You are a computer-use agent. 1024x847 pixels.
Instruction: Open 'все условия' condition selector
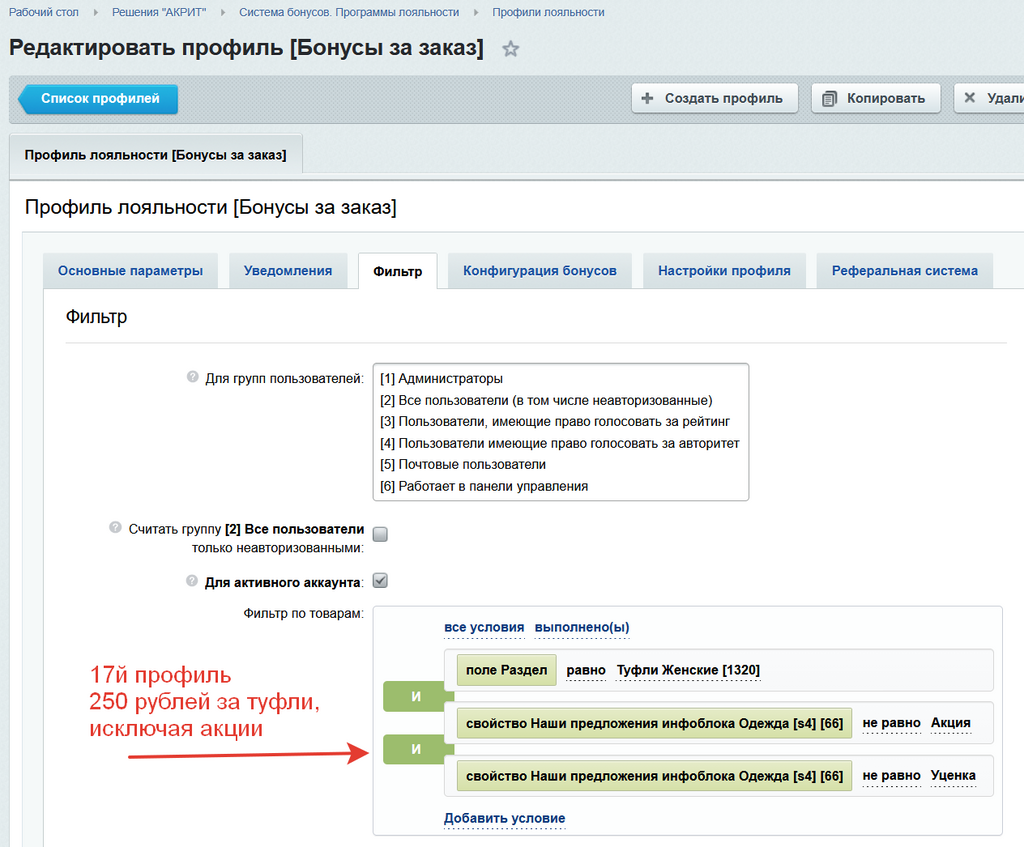[484, 628]
